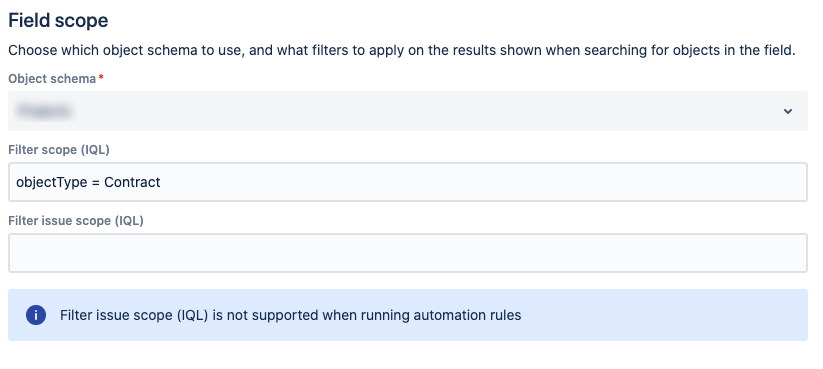Click the info message about automation rules

coord(290,315)
